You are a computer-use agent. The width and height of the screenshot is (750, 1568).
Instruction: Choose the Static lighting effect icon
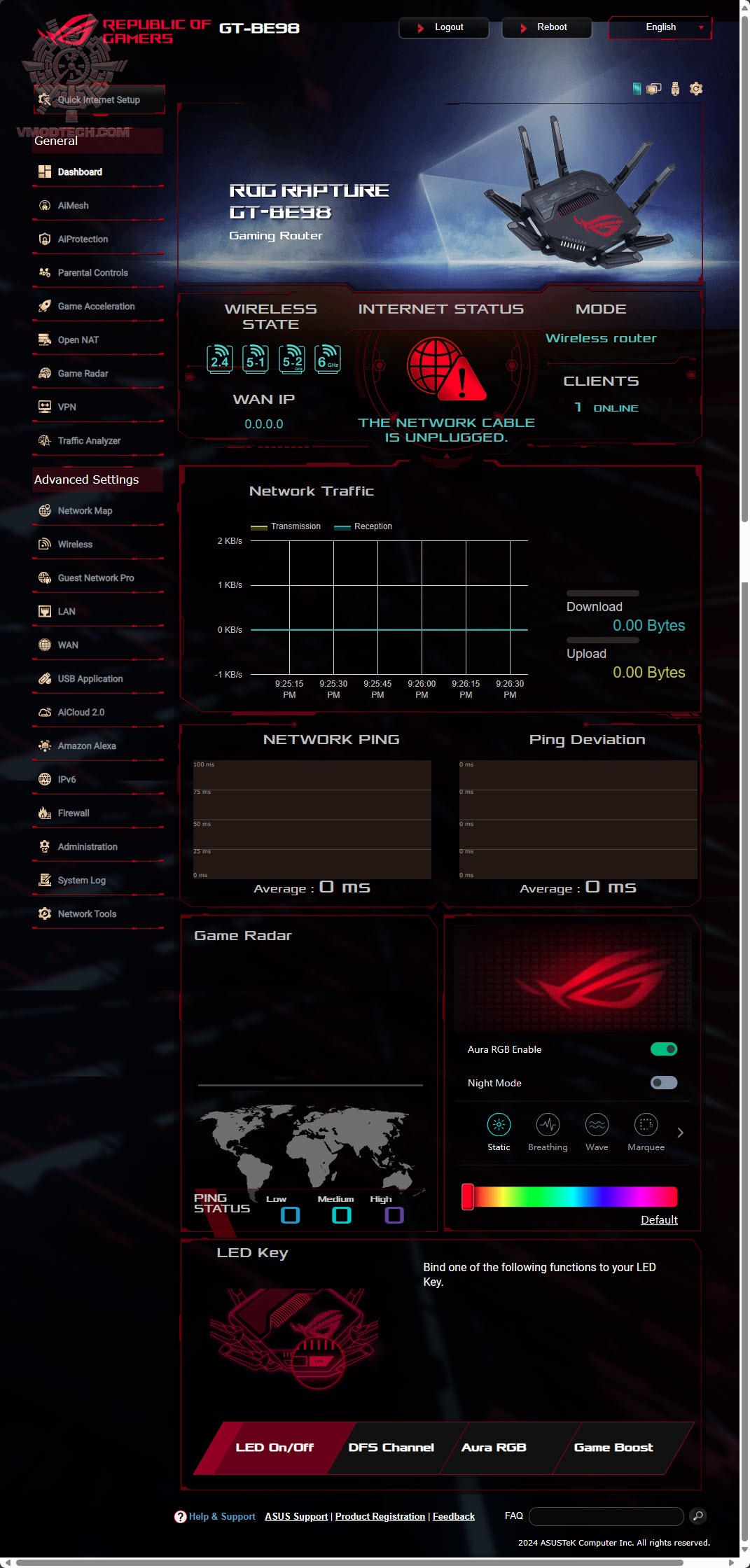499,1125
